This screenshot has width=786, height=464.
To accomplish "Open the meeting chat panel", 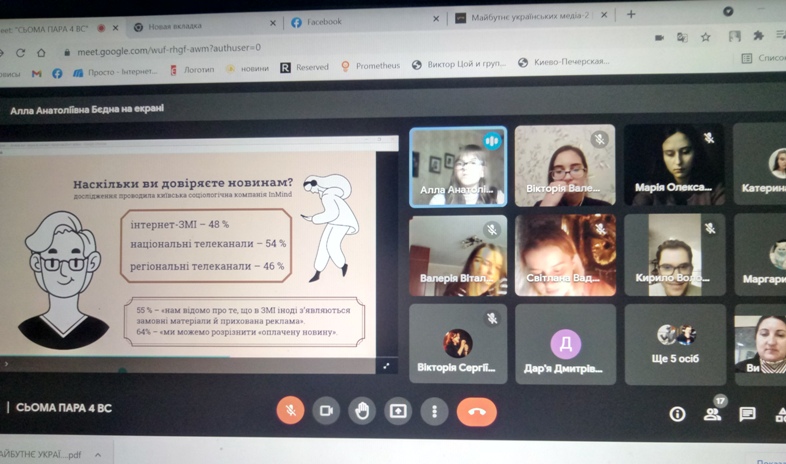I will [747, 414].
